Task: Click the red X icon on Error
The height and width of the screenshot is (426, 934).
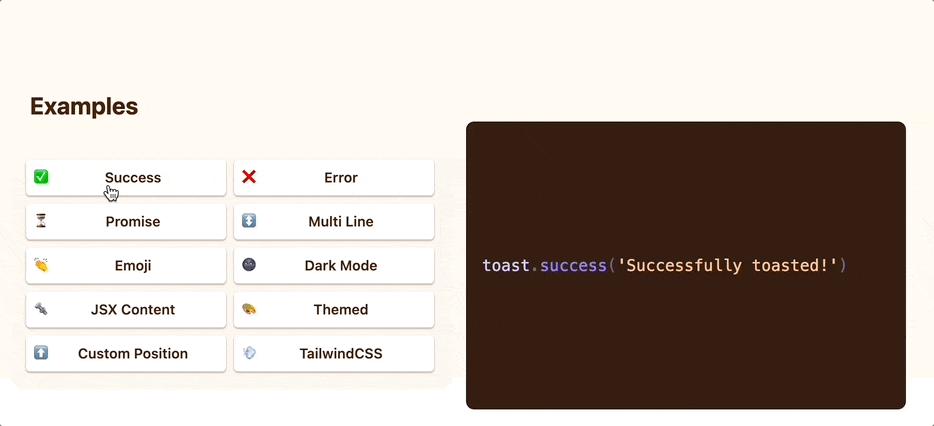Action: 249,177
